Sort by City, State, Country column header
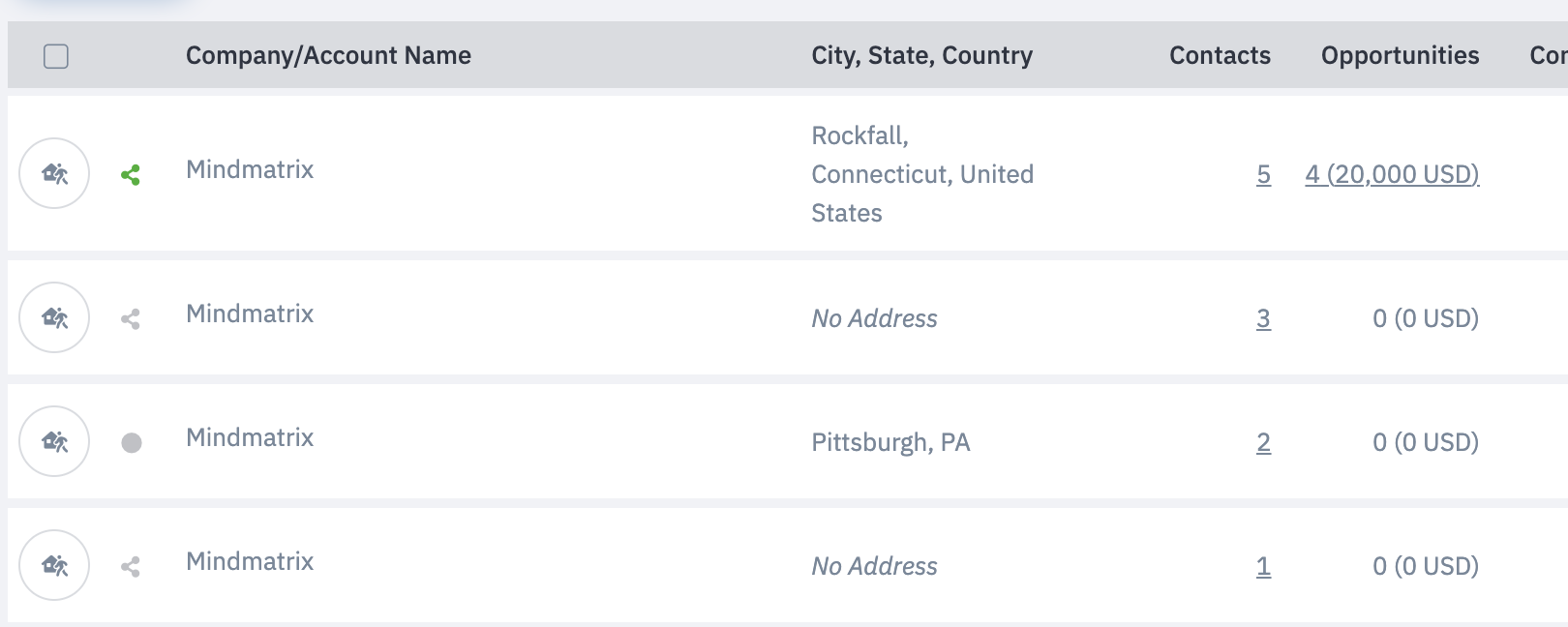This screenshot has width=1568, height=627. [921, 55]
